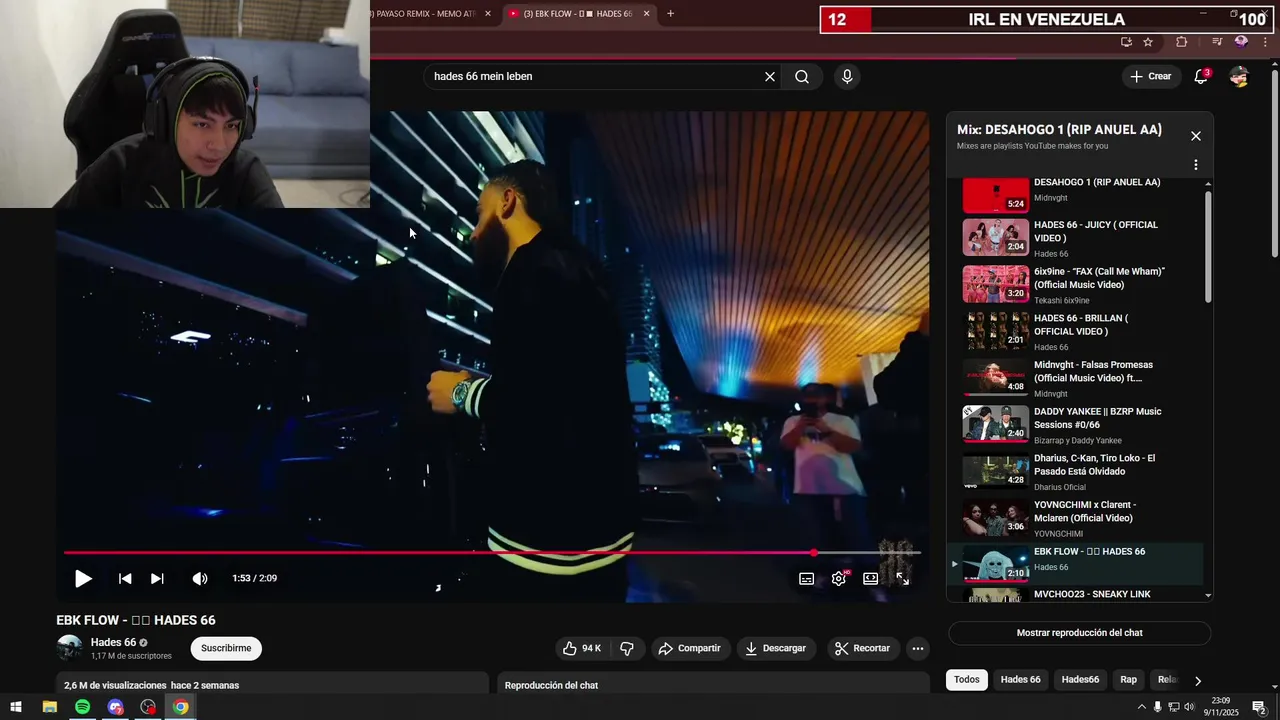The width and height of the screenshot is (1280, 720).
Task: Share the video via Compartir
Action: [689, 648]
